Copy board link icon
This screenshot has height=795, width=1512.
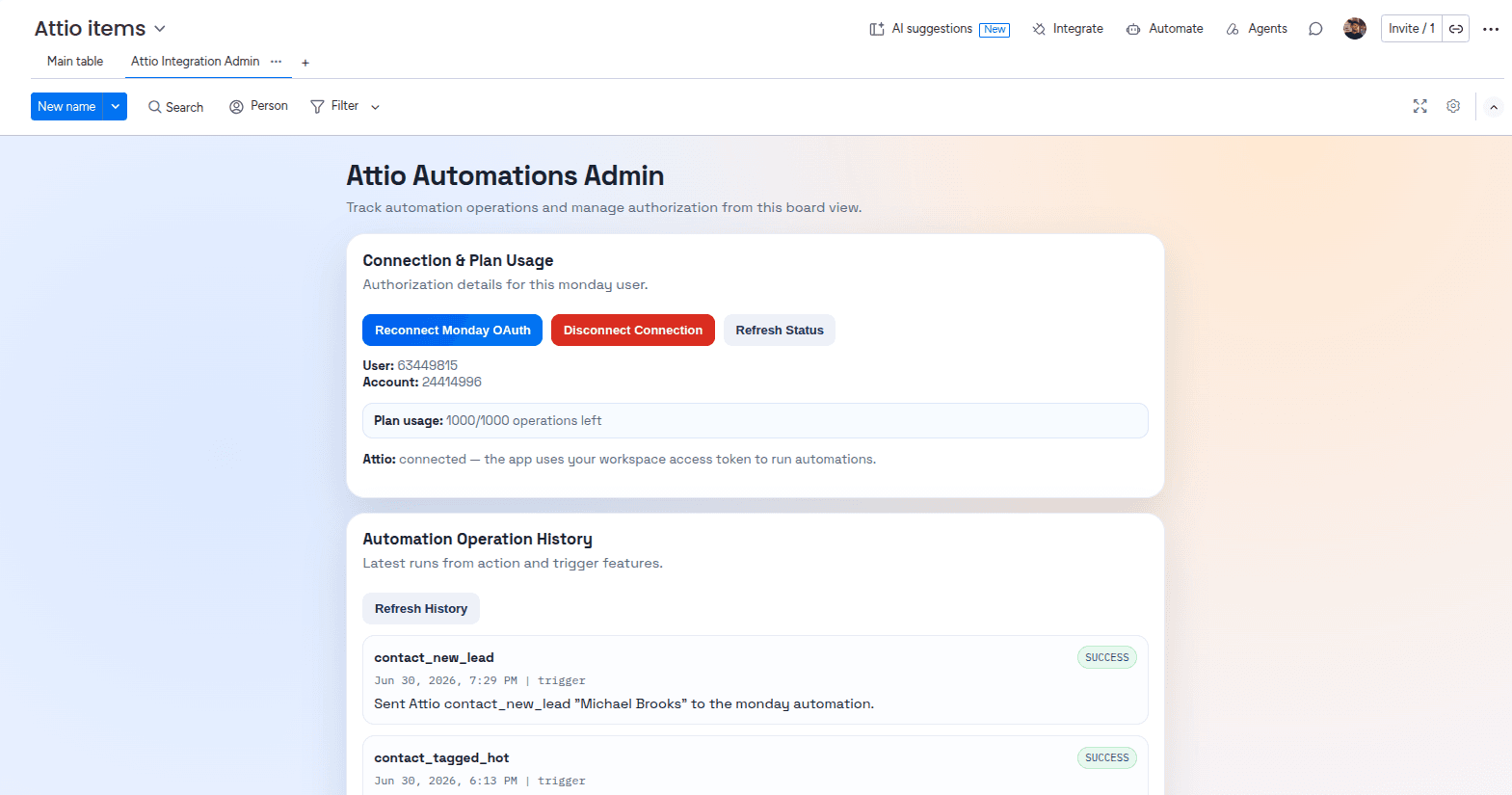click(1456, 29)
